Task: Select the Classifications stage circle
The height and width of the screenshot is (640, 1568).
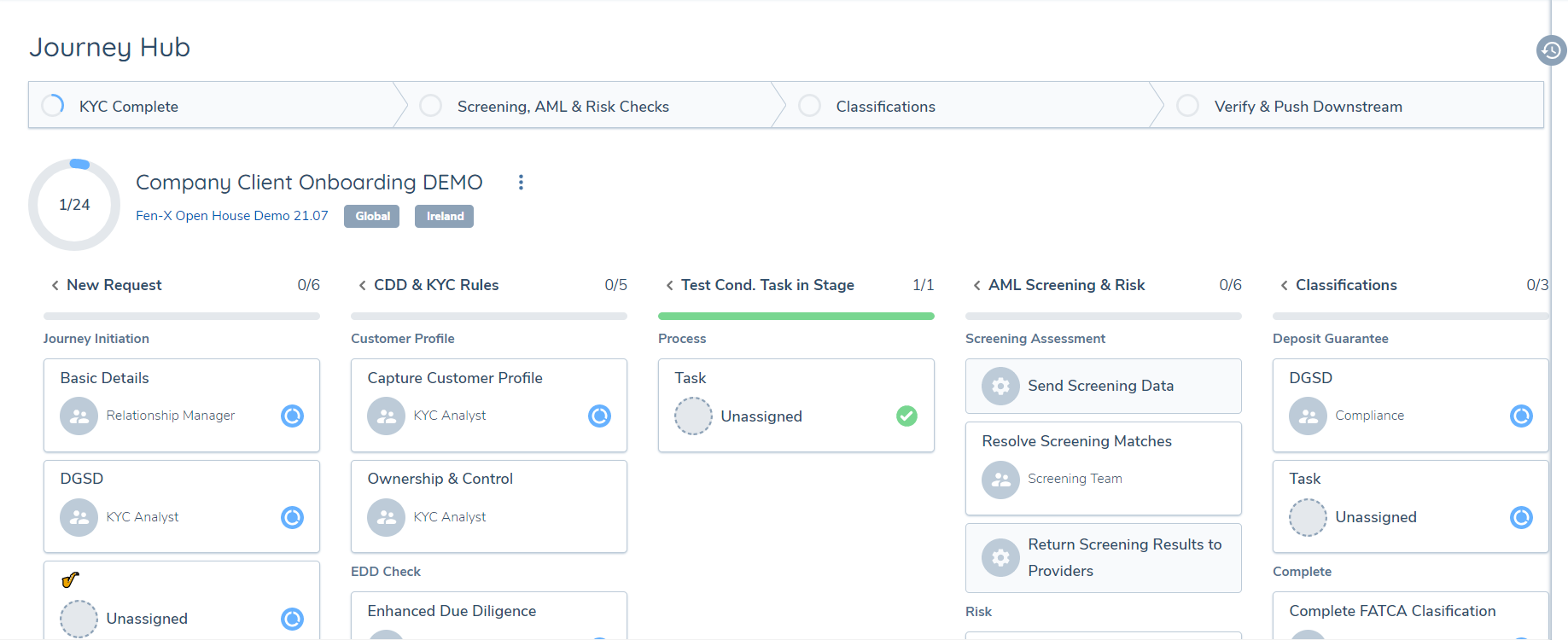Action: click(809, 106)
